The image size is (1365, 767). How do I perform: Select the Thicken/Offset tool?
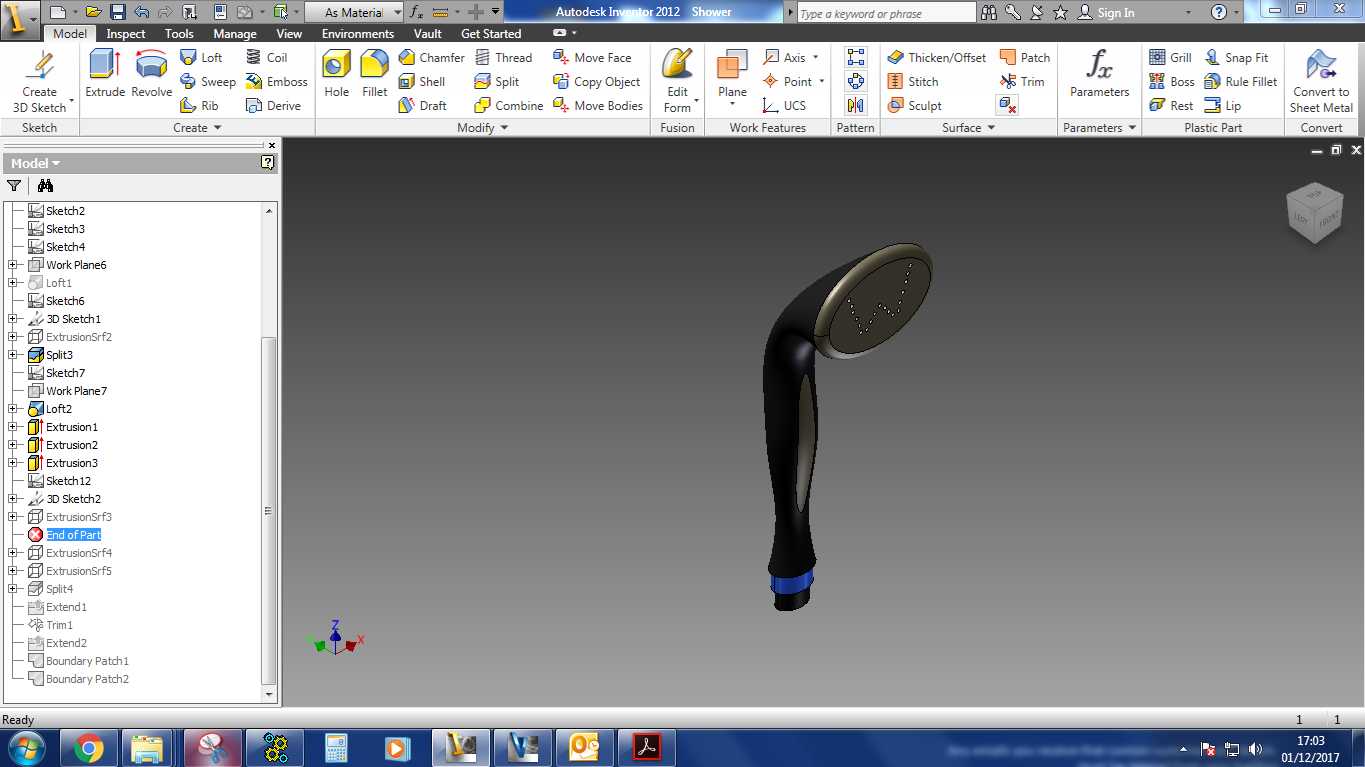(936, 58)
